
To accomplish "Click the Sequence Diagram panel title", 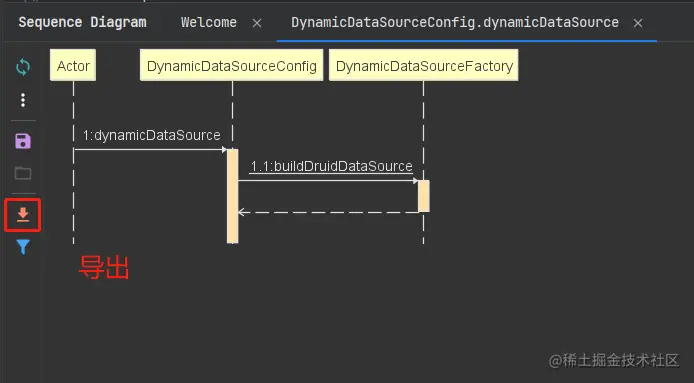I will pyautogui.click(x=82, y=22).
